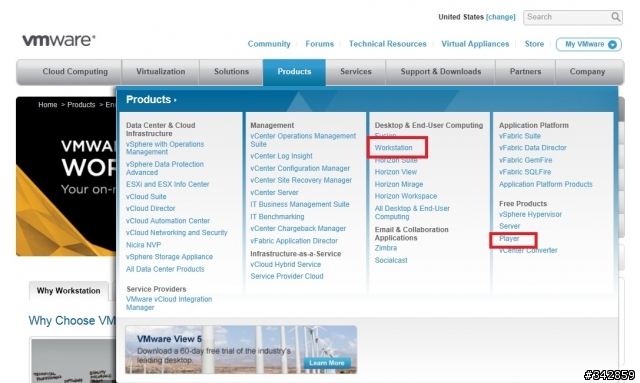The height and width of the screenshot is (383, 640).
Task: Open the My VMware dropdown
Action: click(x=589, y=44)
